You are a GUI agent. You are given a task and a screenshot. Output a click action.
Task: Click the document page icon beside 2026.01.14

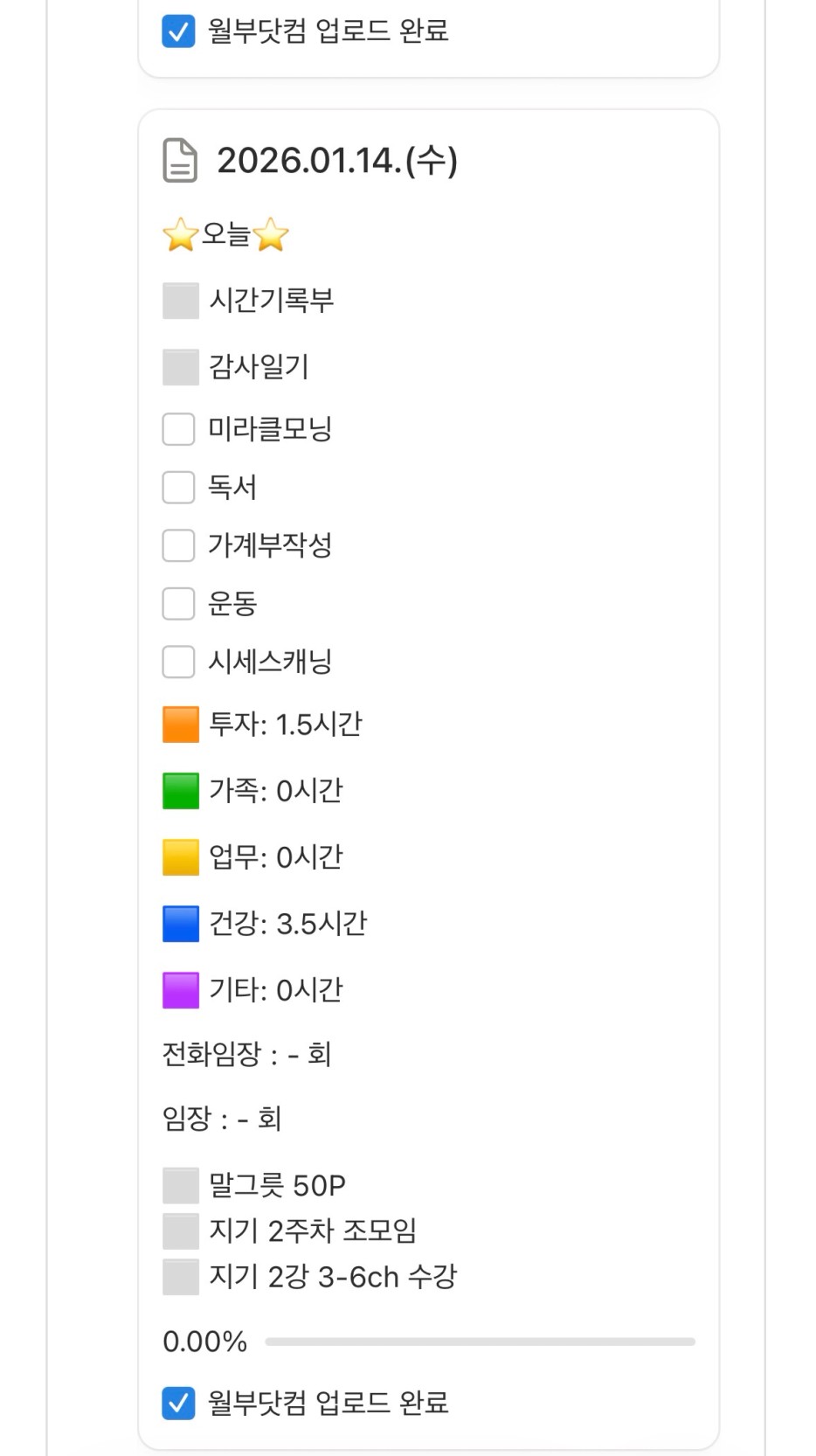[x=180, y=161]
